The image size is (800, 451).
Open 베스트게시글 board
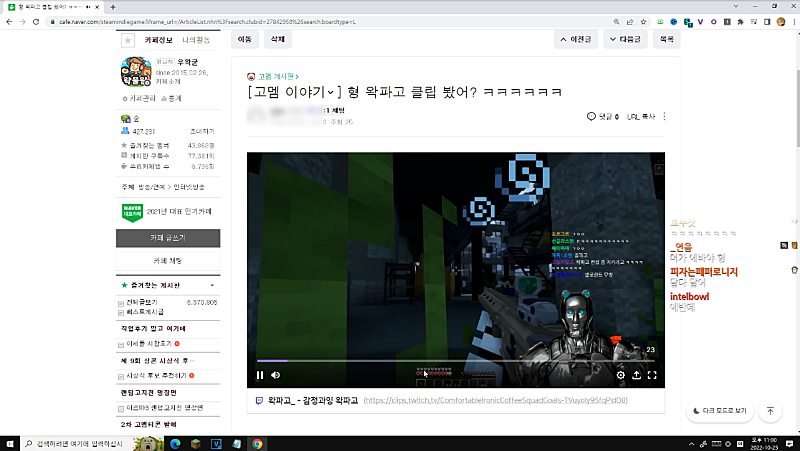145,312
